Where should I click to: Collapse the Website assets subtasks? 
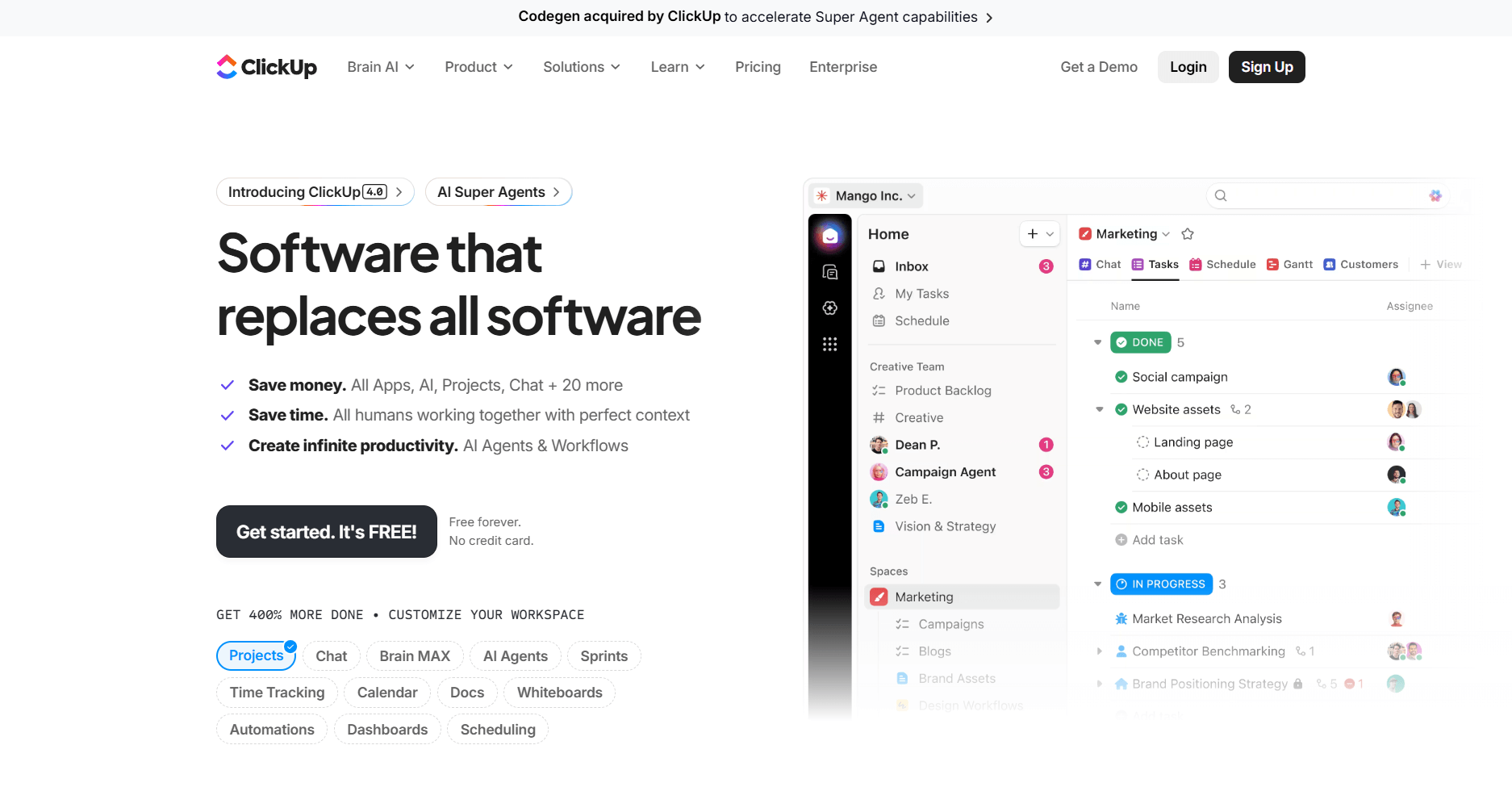(x=1099, y=410)
